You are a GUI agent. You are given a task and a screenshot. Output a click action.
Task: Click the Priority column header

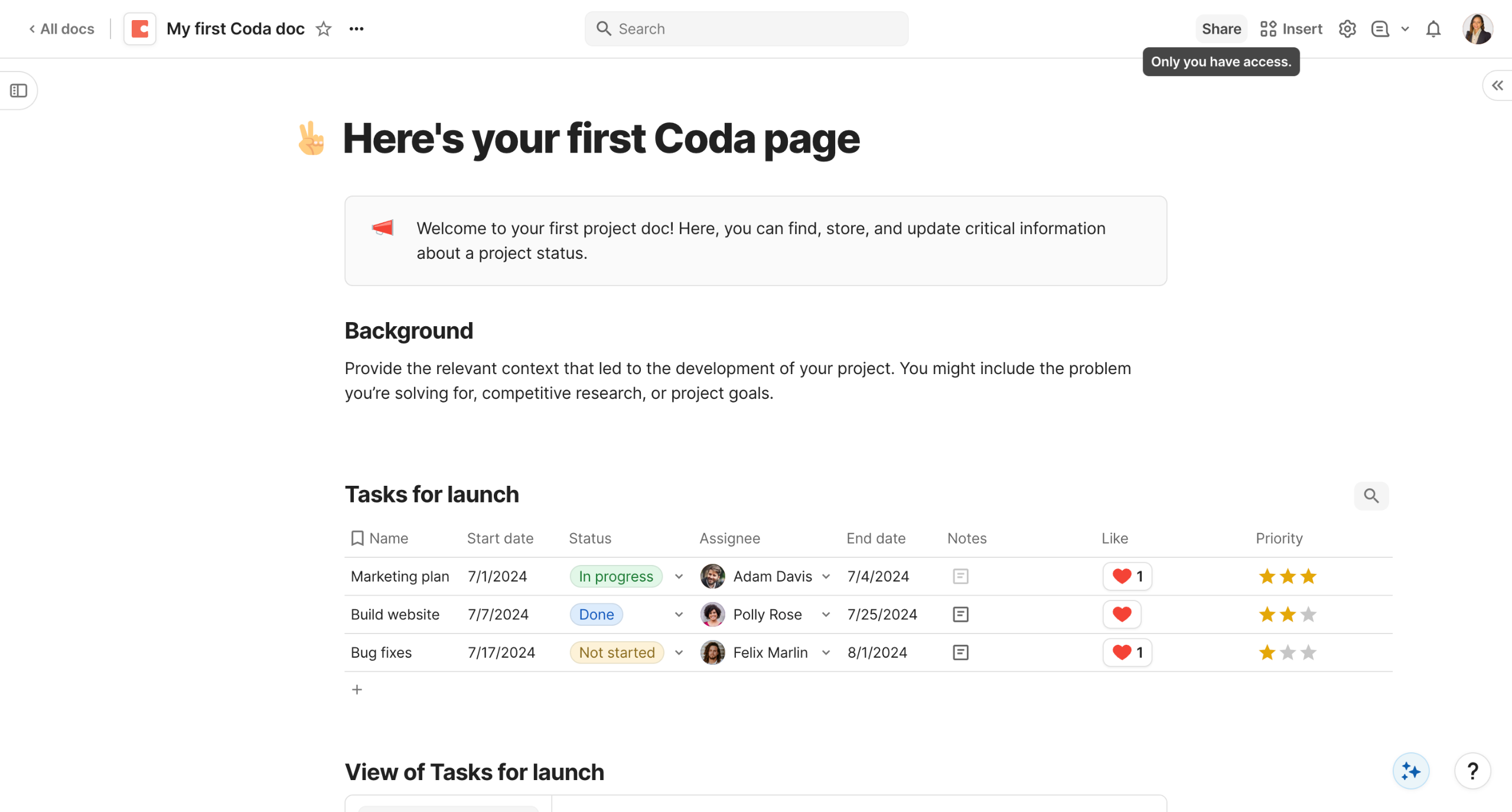click(x=1279, y=538)
